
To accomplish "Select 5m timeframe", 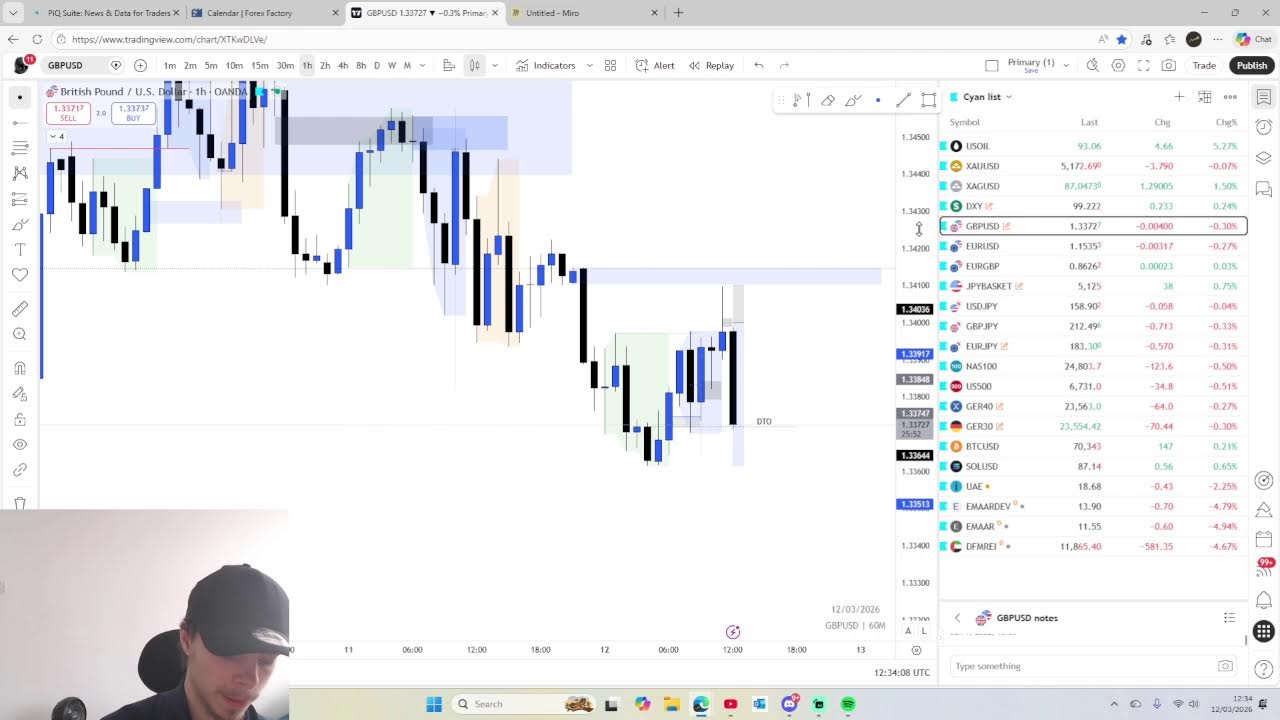I will tap(211, 65).
